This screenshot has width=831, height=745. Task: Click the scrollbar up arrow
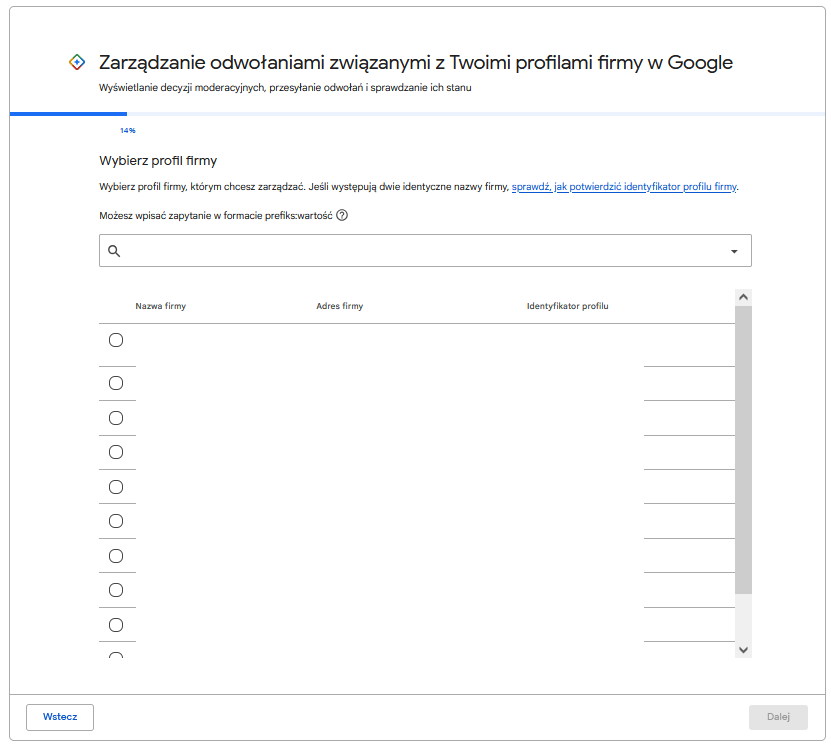point(743,297)
